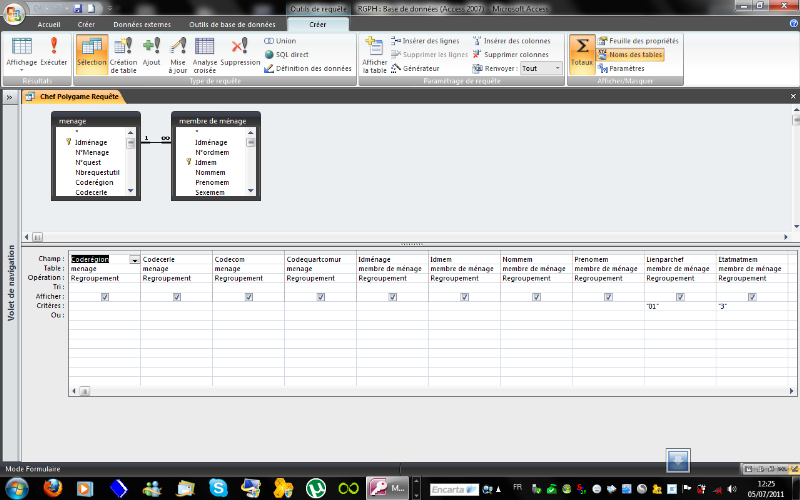This screenshot has height=500, width=800.
Task: Toggle the Totaux sigma button
Action: (581, 50)
